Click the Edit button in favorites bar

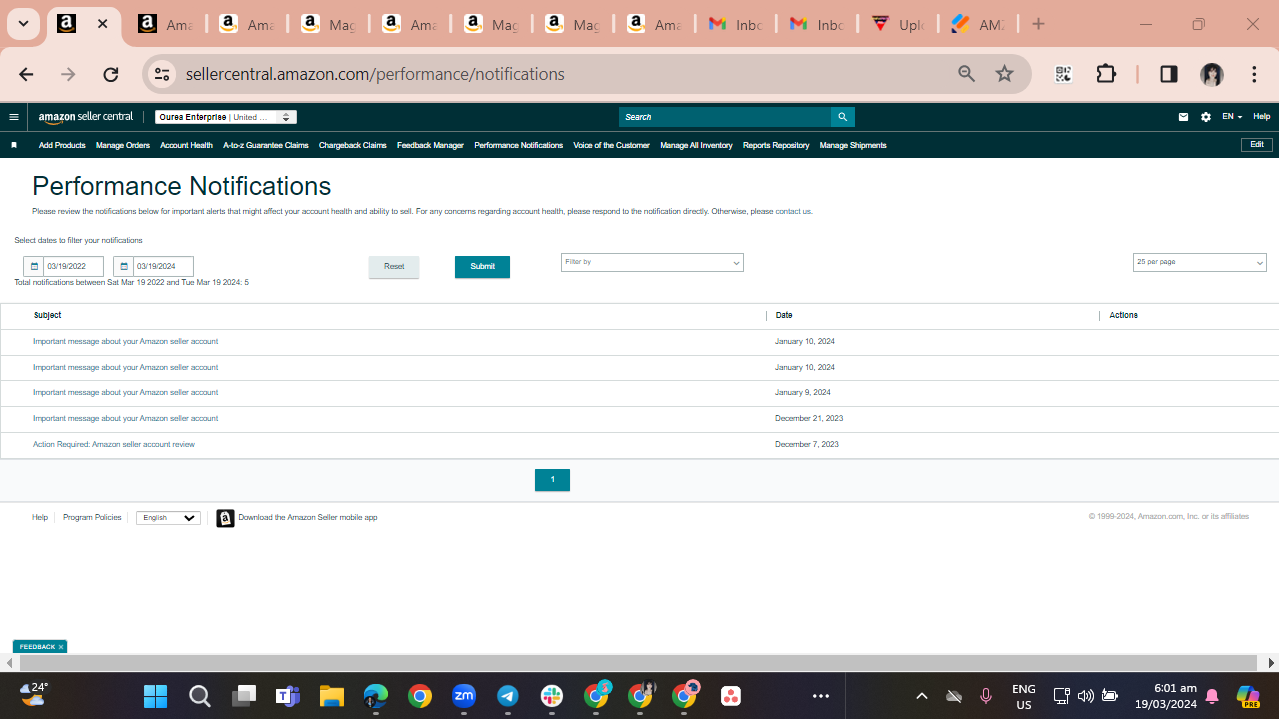1257,145
